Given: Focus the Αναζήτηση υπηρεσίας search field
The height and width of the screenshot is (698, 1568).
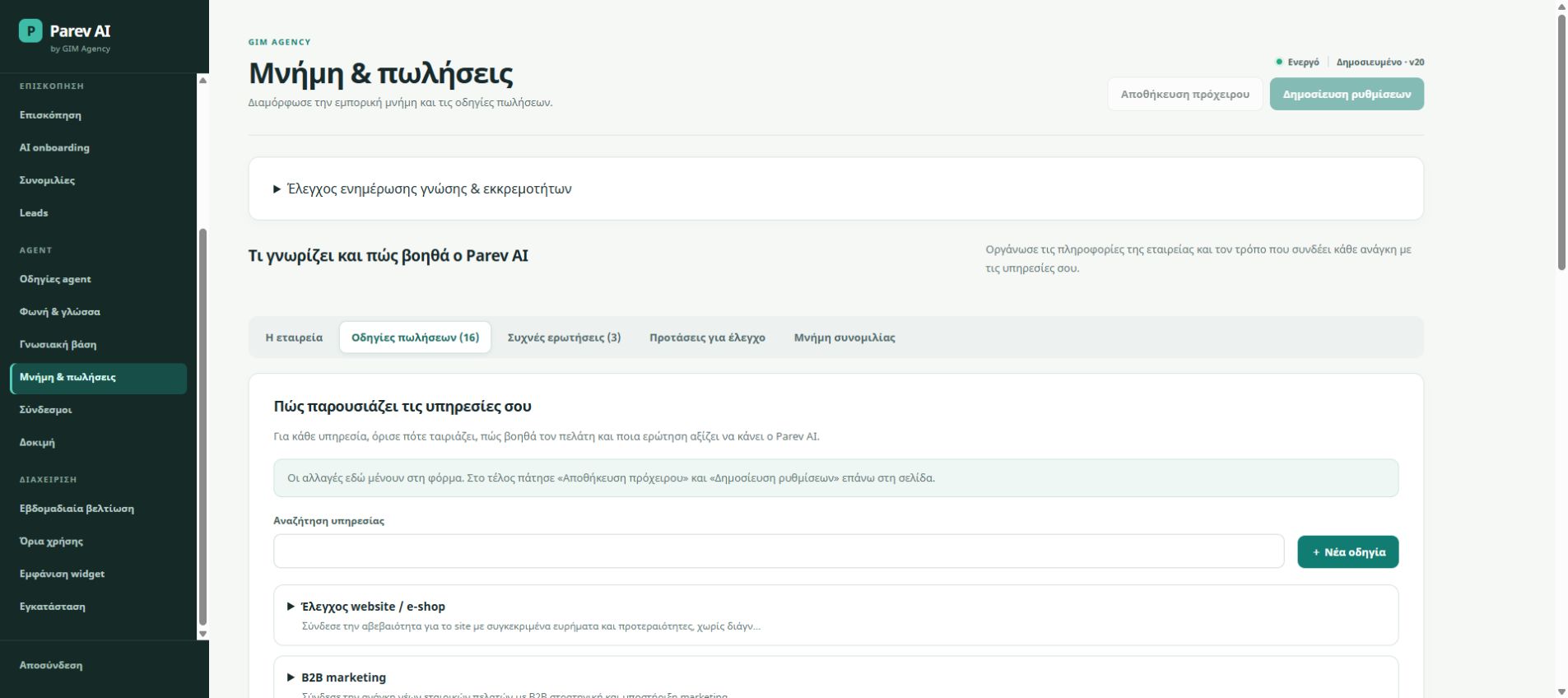Looking at the screenshot, I should point(779,551).
